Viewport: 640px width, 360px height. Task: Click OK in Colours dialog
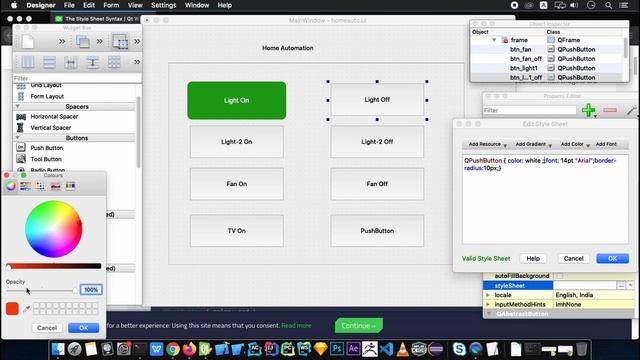(x=84, y=328)
